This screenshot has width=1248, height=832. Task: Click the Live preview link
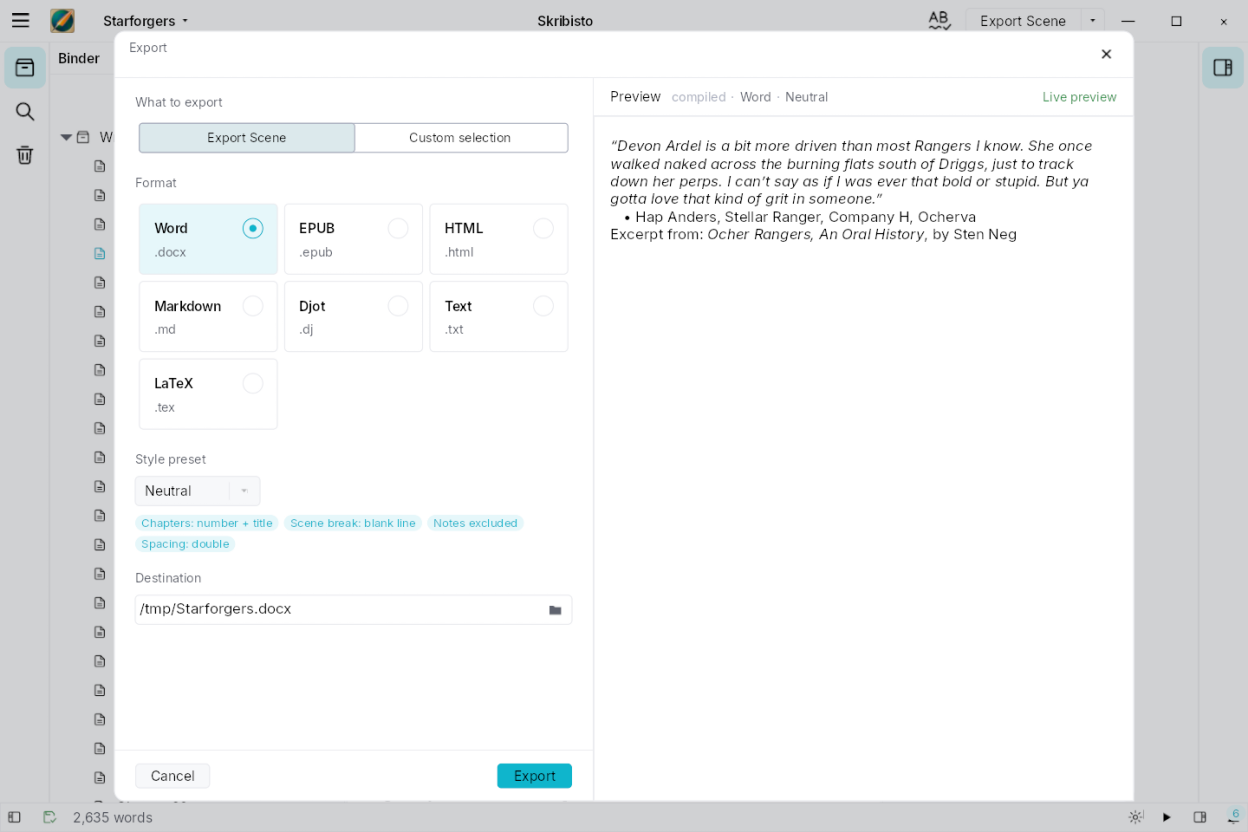pyautogui.click(x=1080, y=97)
